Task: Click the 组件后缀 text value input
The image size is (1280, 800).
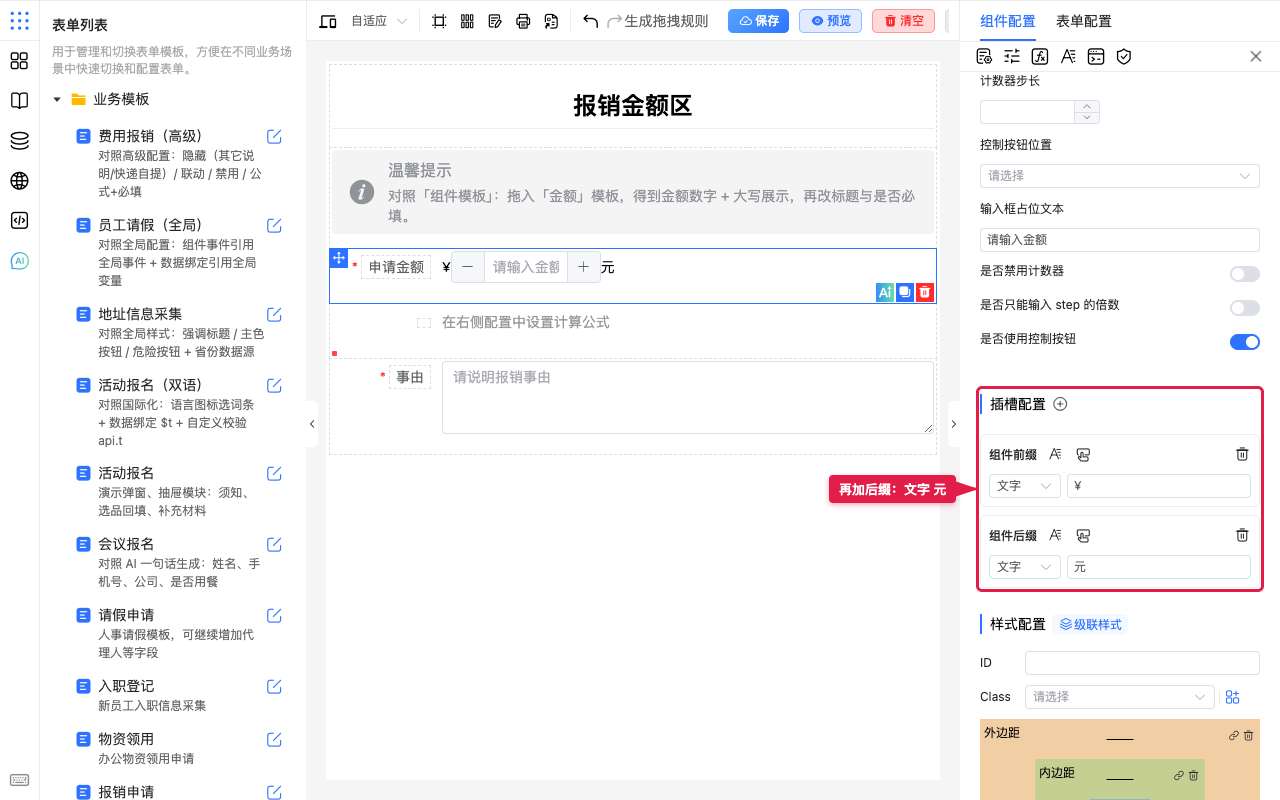Action: pos(1159,567)
